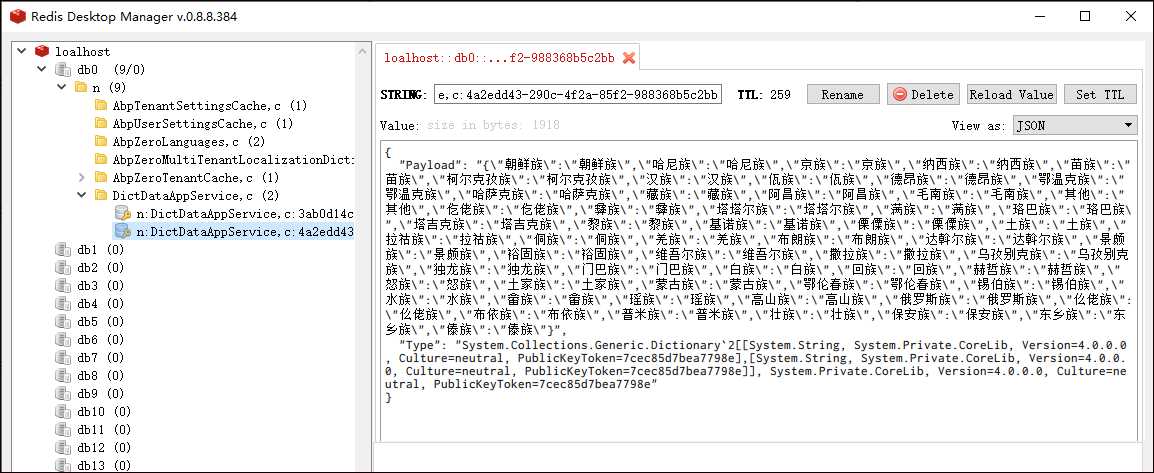
Task: Select the AbpZeroLanguages,c (2) row
Action: (x=188, y=142)
